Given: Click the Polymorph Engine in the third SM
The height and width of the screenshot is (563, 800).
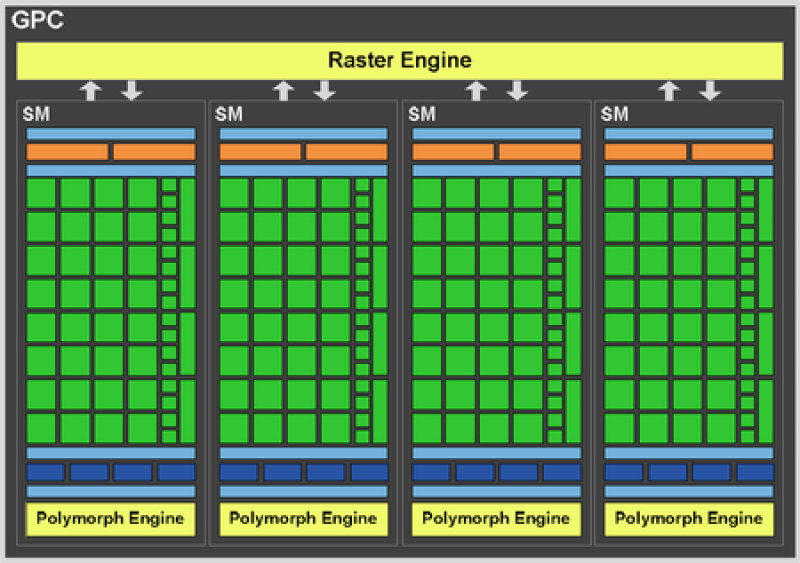Looking at the screenshot, I should click(496, 519).
